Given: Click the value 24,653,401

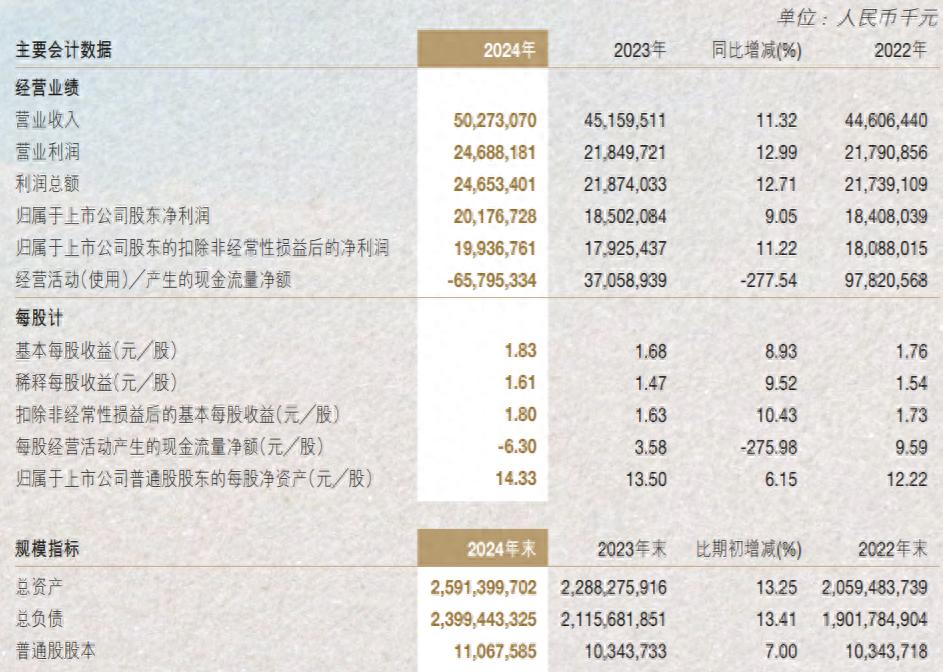Looking at the screenshot, I should click(x=494, y=184).
